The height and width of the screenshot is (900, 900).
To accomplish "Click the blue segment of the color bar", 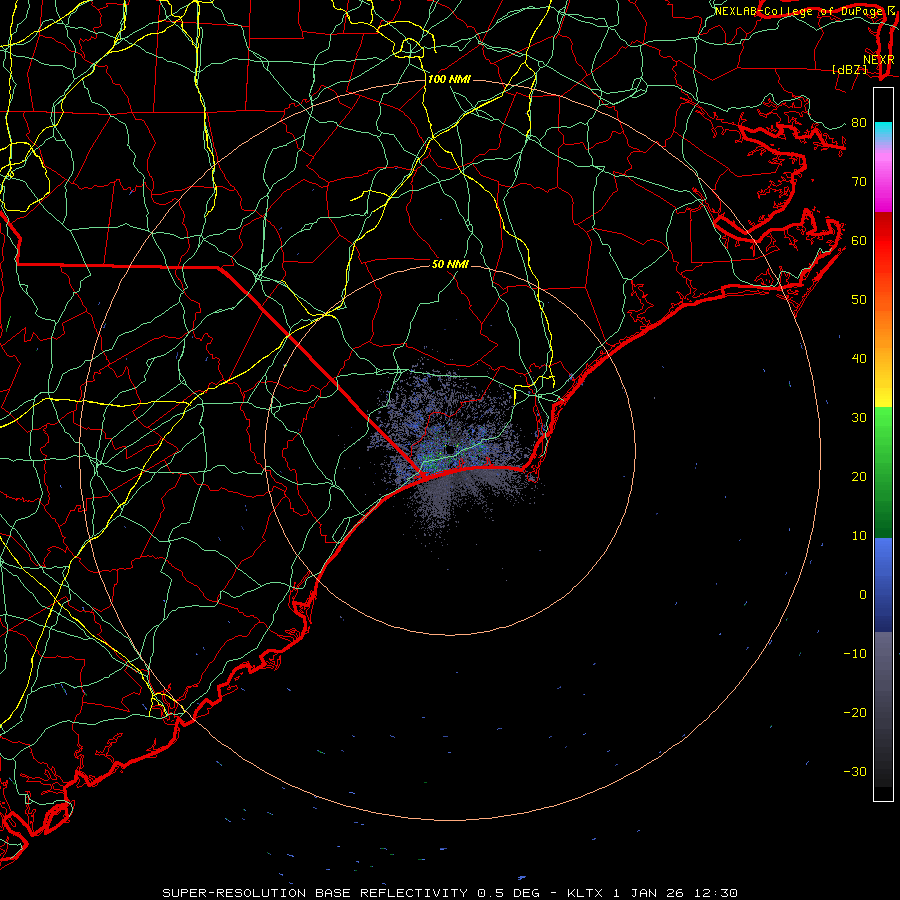I will coord(883,584).
